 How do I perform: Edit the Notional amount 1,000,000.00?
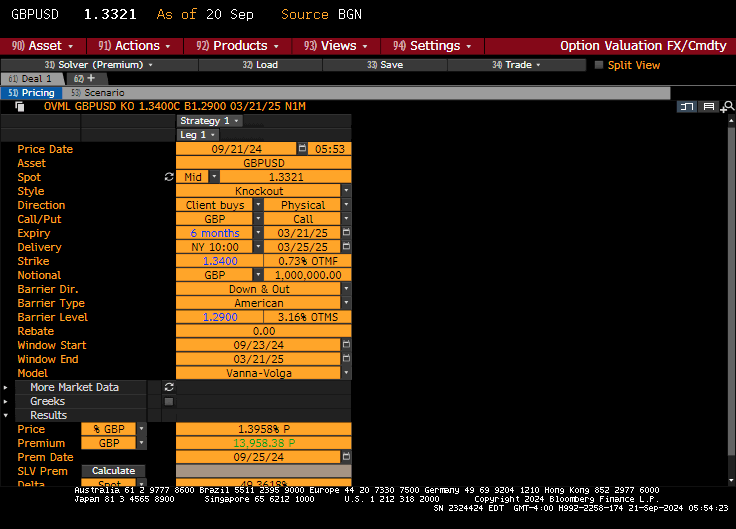pos(307,275)
